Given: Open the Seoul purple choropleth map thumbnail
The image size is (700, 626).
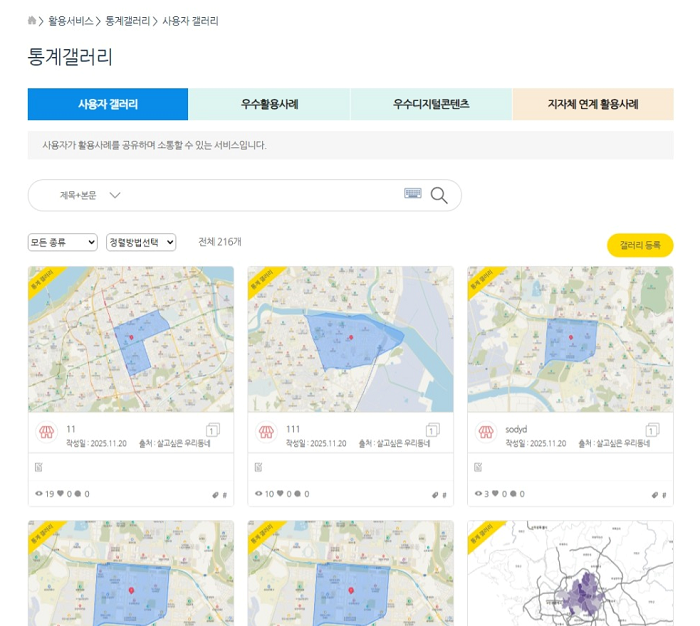Looking at the screenshot, I should [570, 573].
